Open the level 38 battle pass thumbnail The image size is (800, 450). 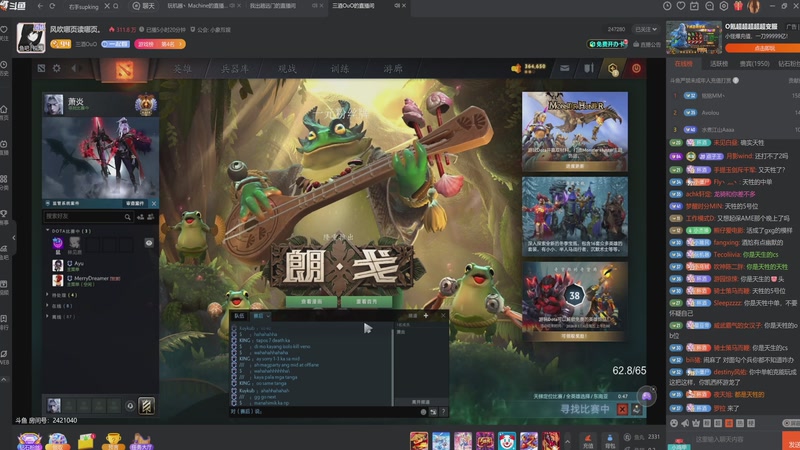point(574,302)
